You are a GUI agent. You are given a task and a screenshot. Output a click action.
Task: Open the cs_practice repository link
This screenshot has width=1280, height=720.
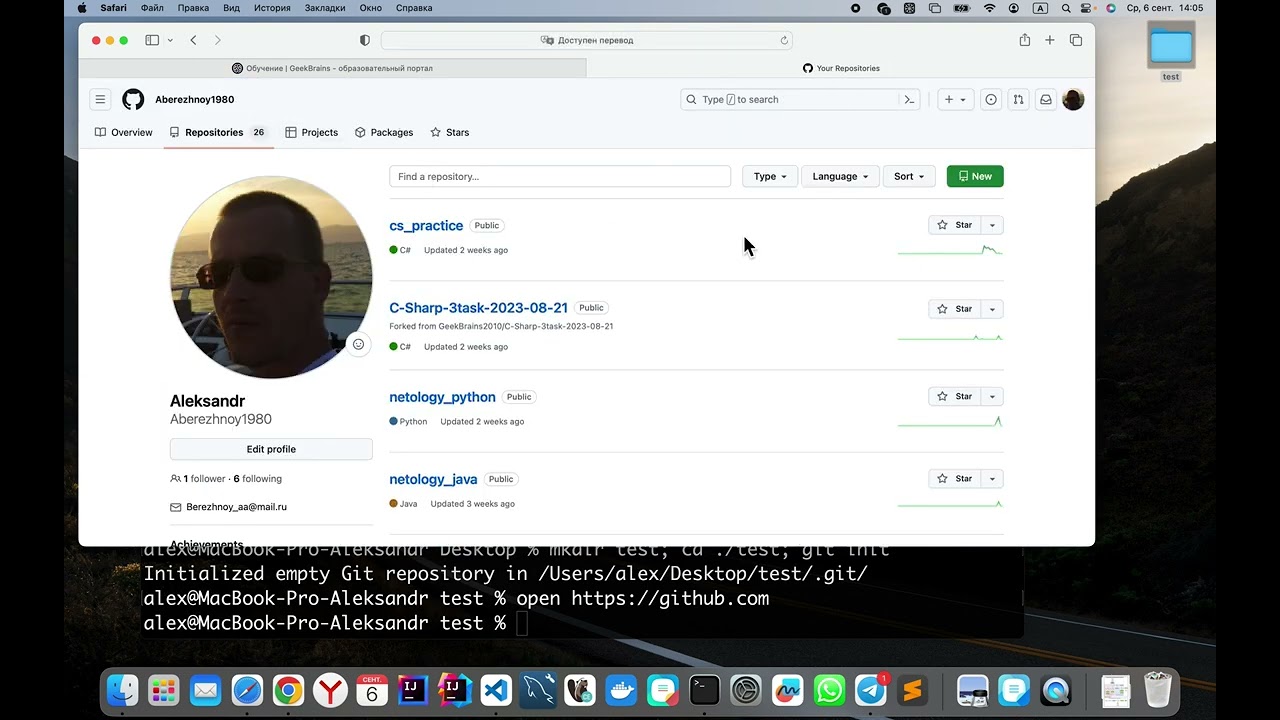pyautogui.click(x=426, y=226)
